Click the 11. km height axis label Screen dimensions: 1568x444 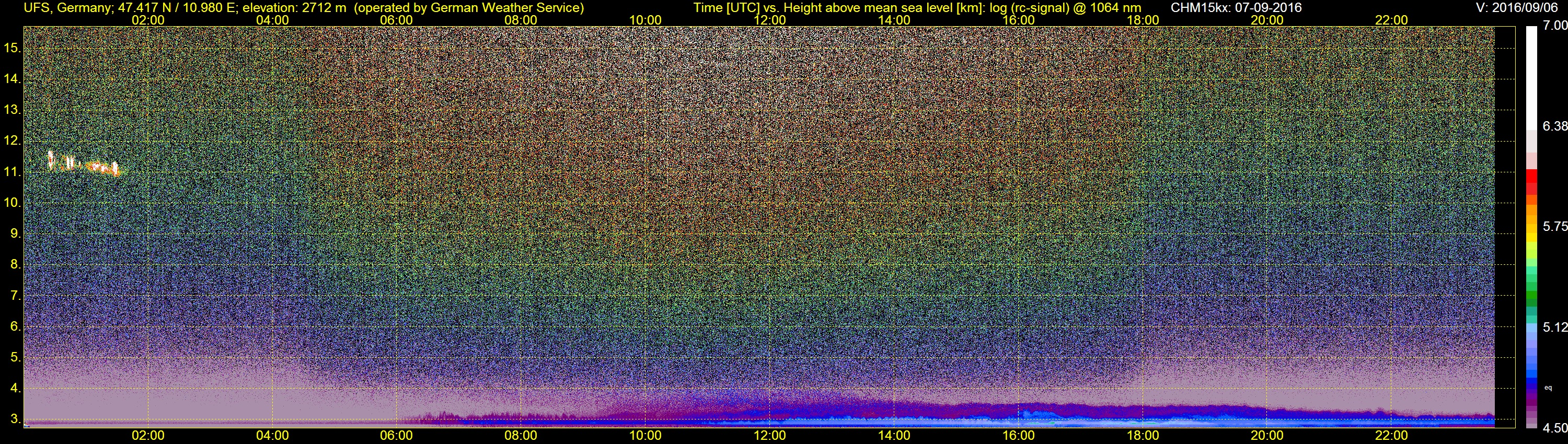pyautogui.click(x=13, y=171)
